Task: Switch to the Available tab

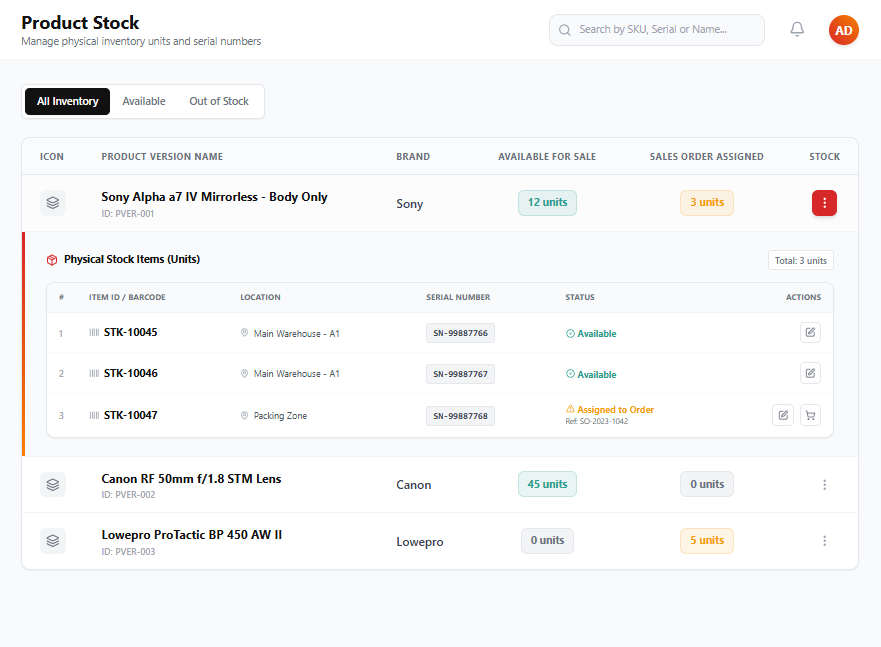Action: pyautogui.click(x=144, y=101)
